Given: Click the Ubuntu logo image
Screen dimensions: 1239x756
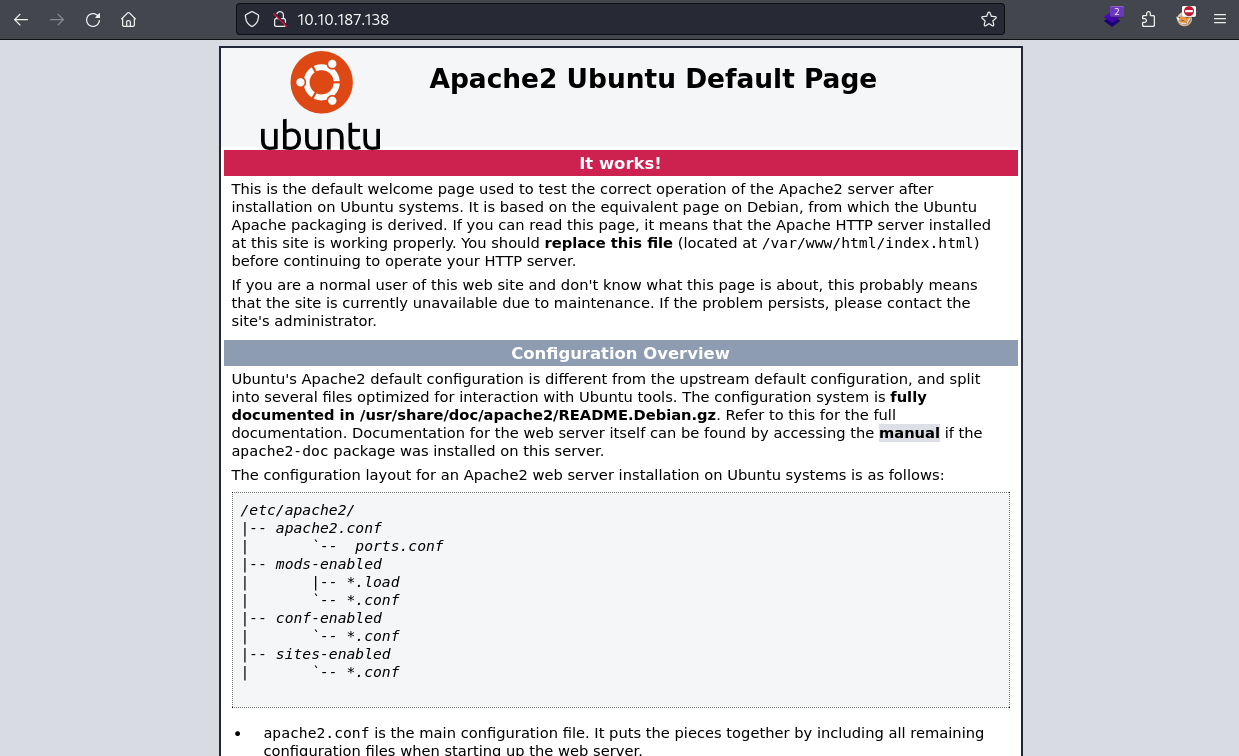Looking at the screenshot, I should 321,100.
